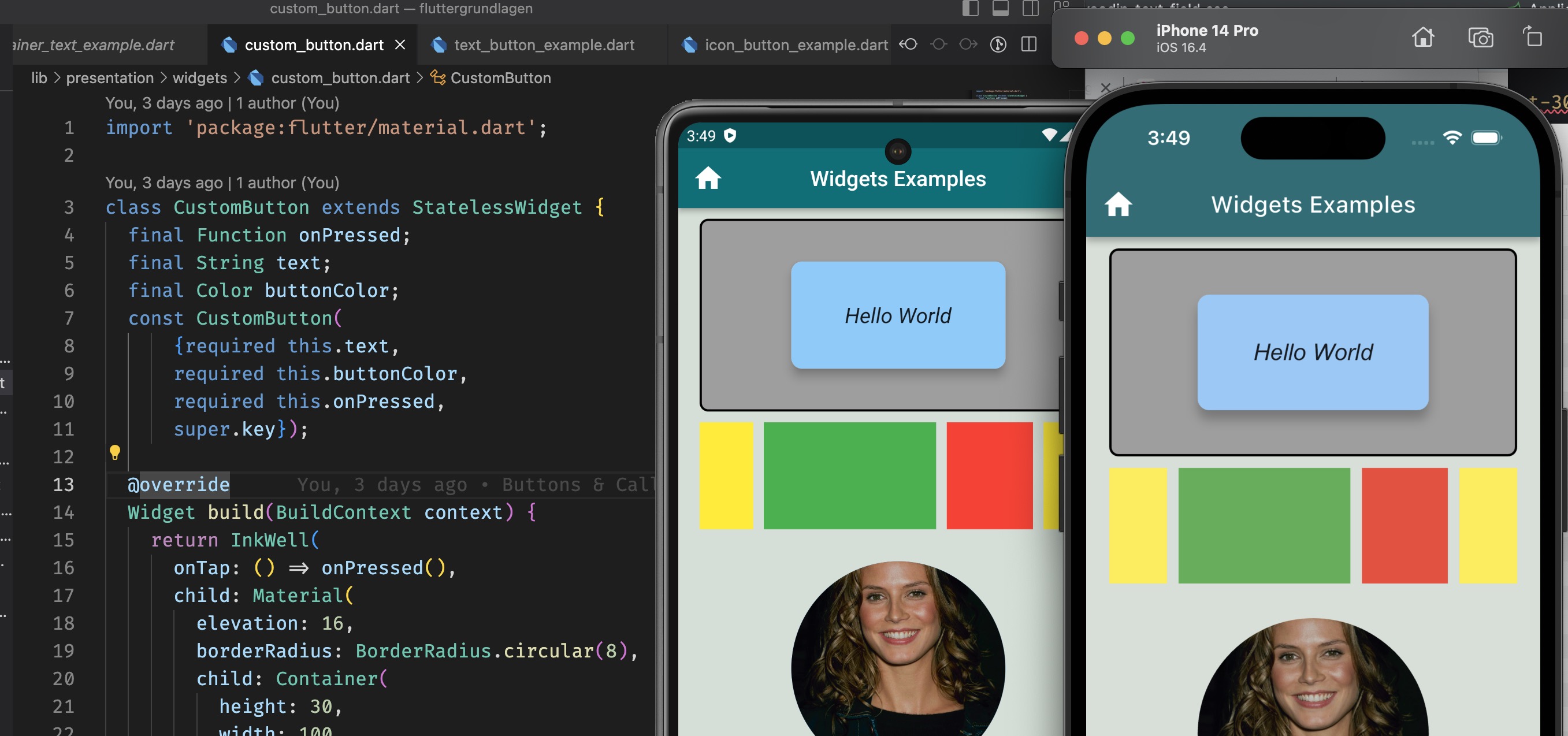Tap the red box on Android emulator
The image size is (1568, 736).
pyautogui.click(x=990, y=476)
